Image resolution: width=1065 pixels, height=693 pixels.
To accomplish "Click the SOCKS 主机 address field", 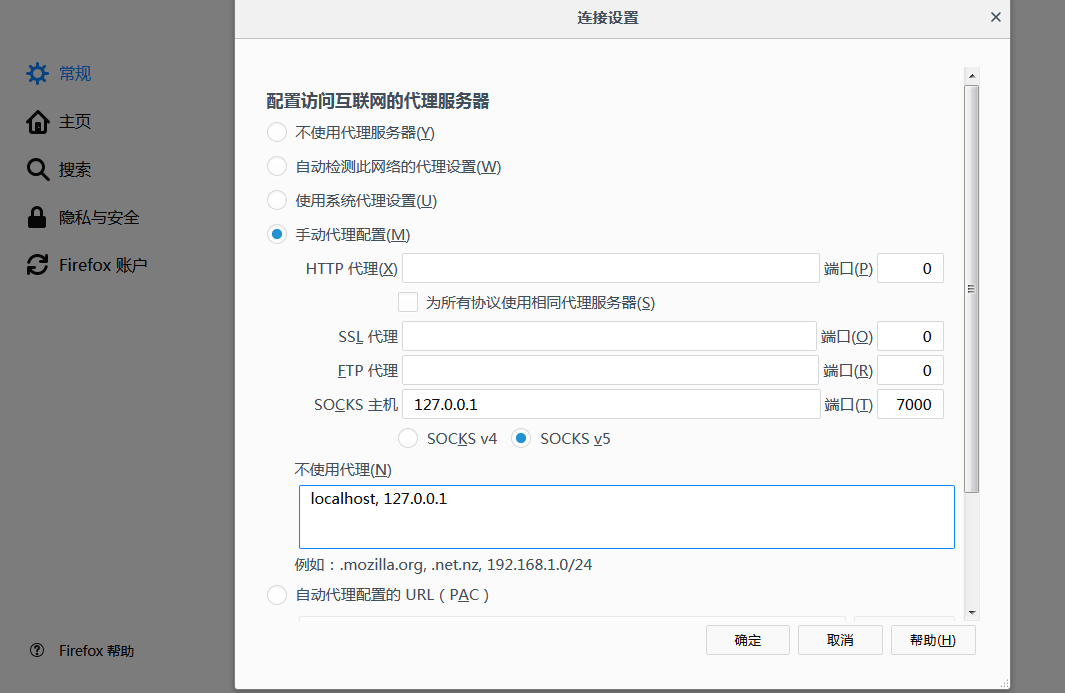I will pyautogui.click(x=610, y=404).
